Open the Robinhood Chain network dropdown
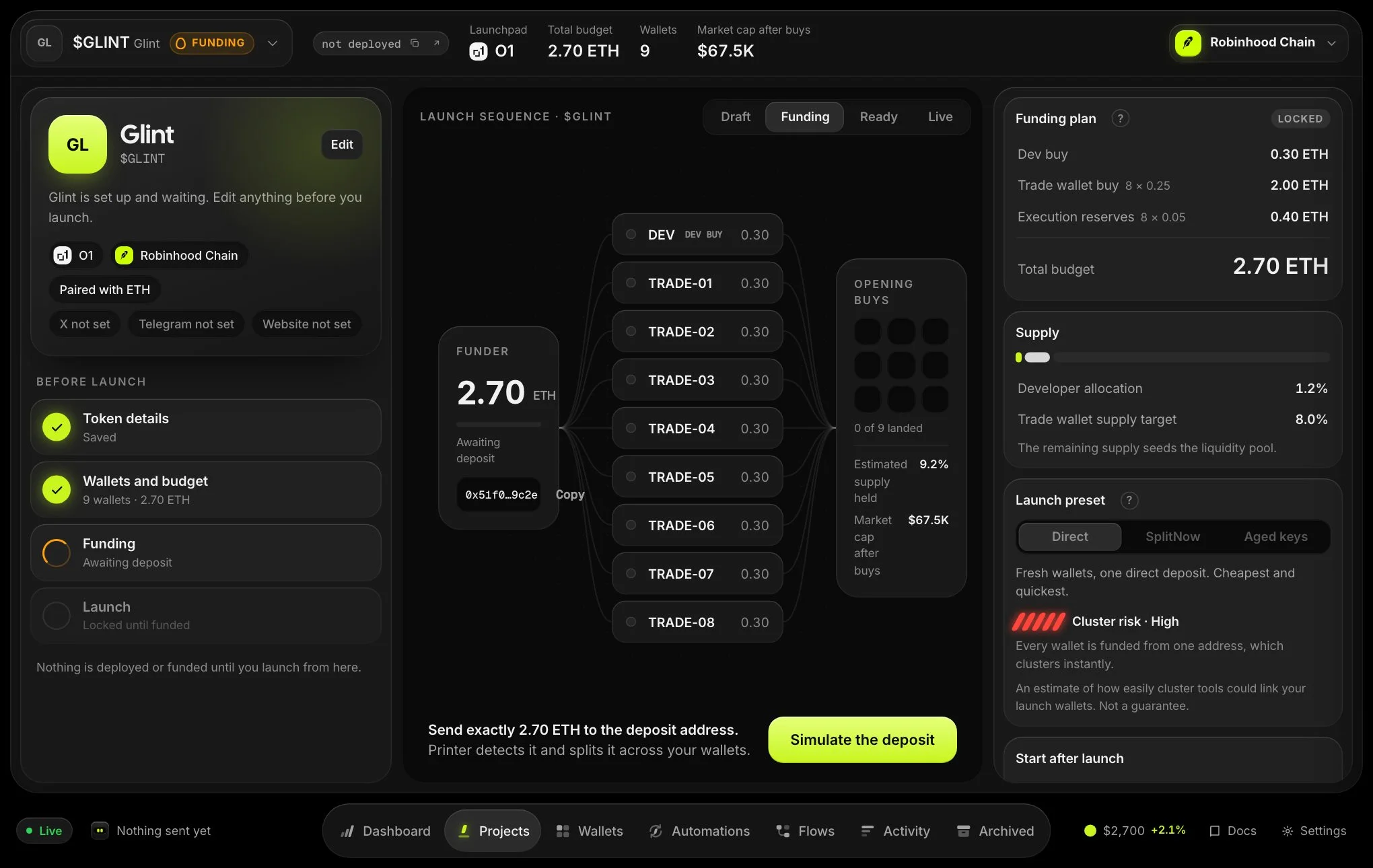The height and width of the screenshot is (868, 1373). [x=1259, y=42]
